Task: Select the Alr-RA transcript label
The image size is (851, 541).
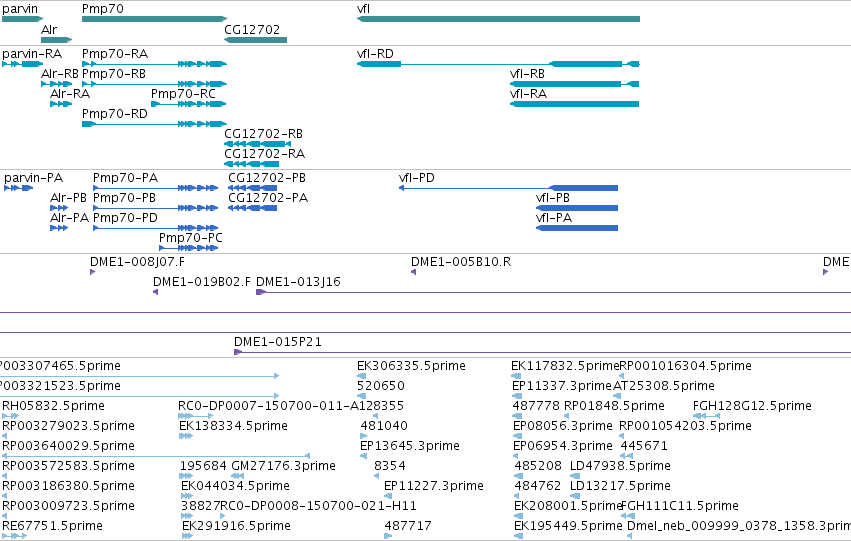Action: 70,94
